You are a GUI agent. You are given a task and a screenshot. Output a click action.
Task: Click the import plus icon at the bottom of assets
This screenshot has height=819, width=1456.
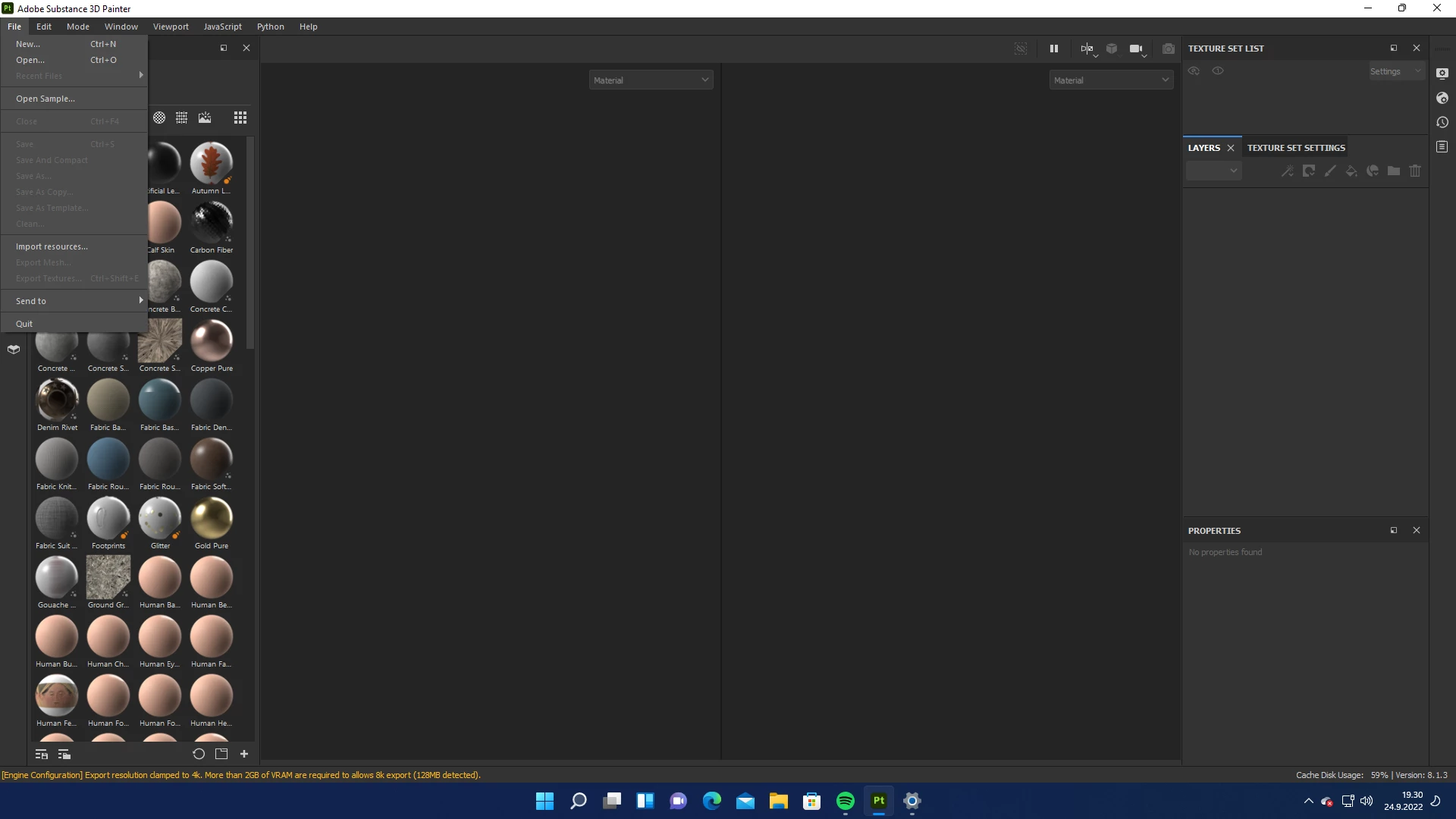click(244, 754)
